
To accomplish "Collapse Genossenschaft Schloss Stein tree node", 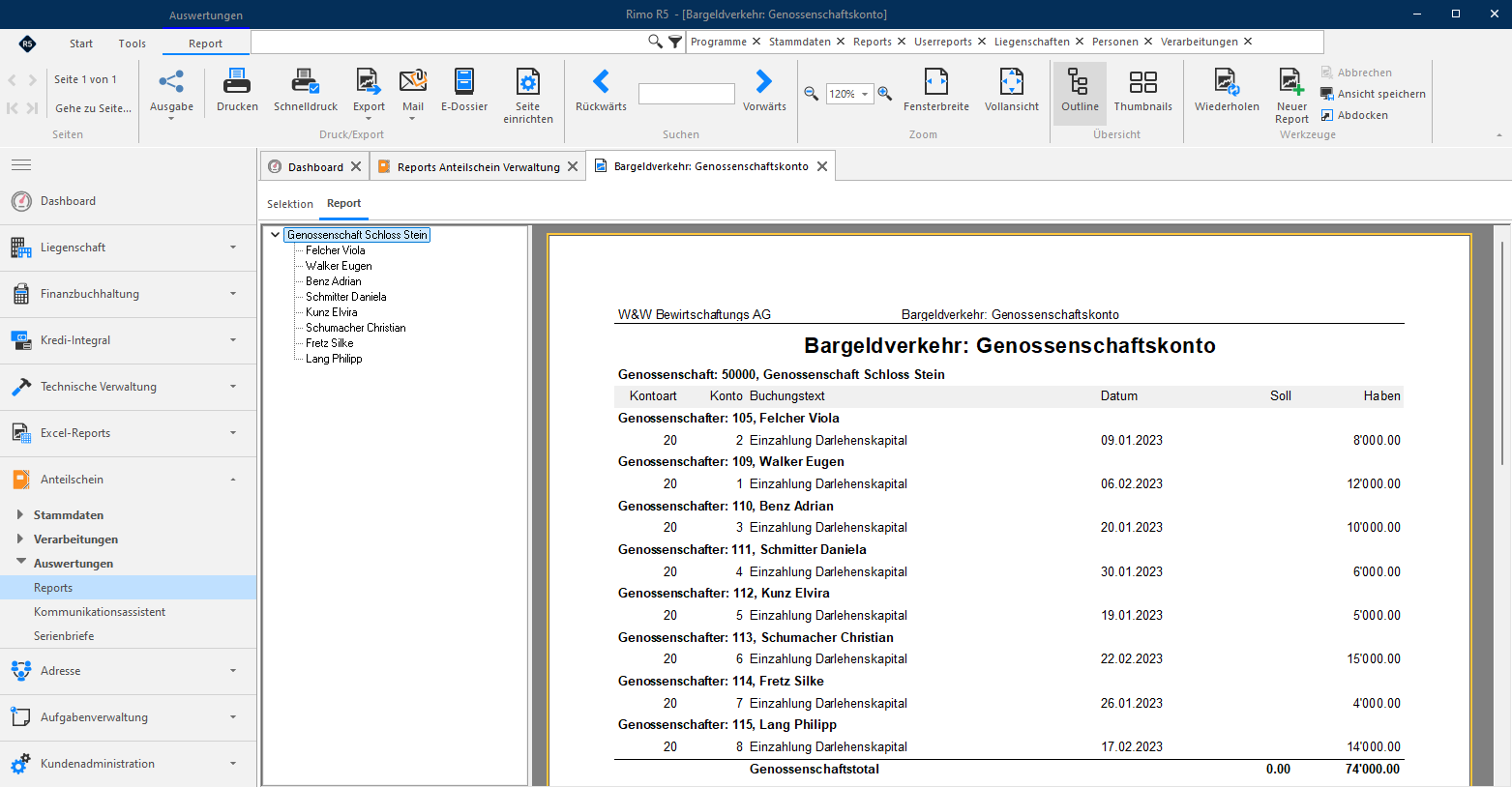I will point(276,235).
